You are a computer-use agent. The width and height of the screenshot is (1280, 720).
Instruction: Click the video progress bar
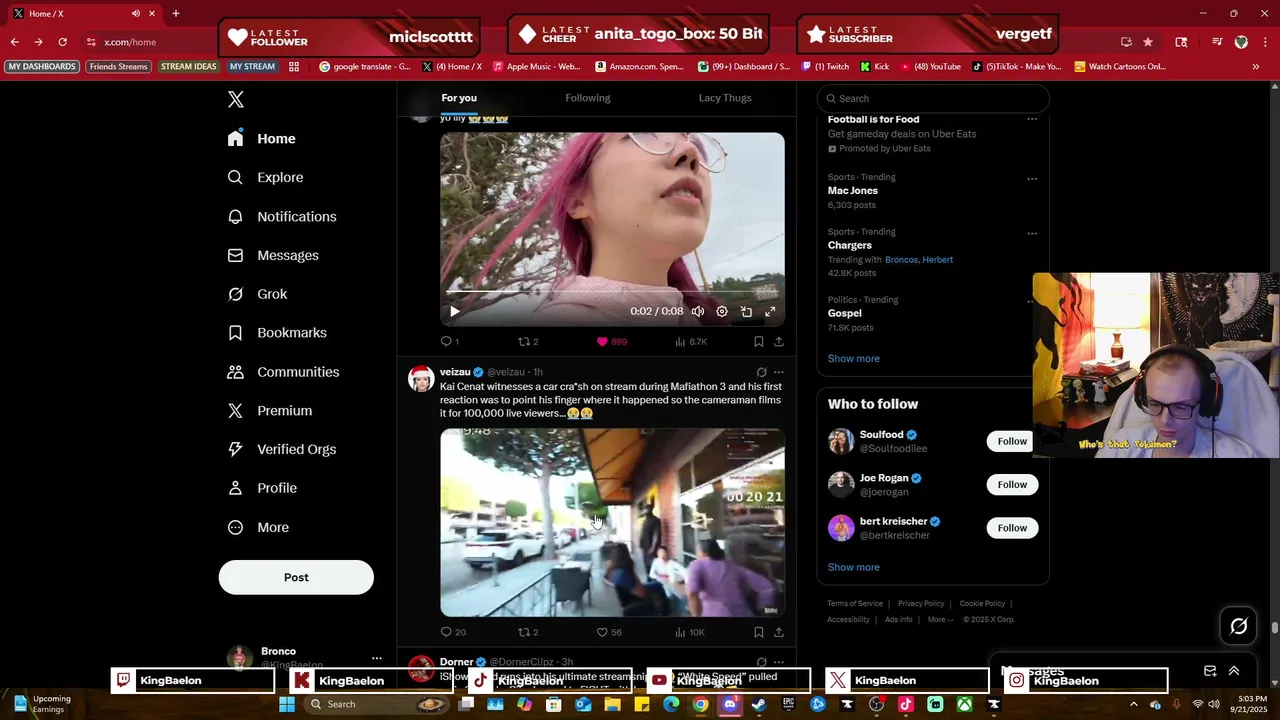612,294
